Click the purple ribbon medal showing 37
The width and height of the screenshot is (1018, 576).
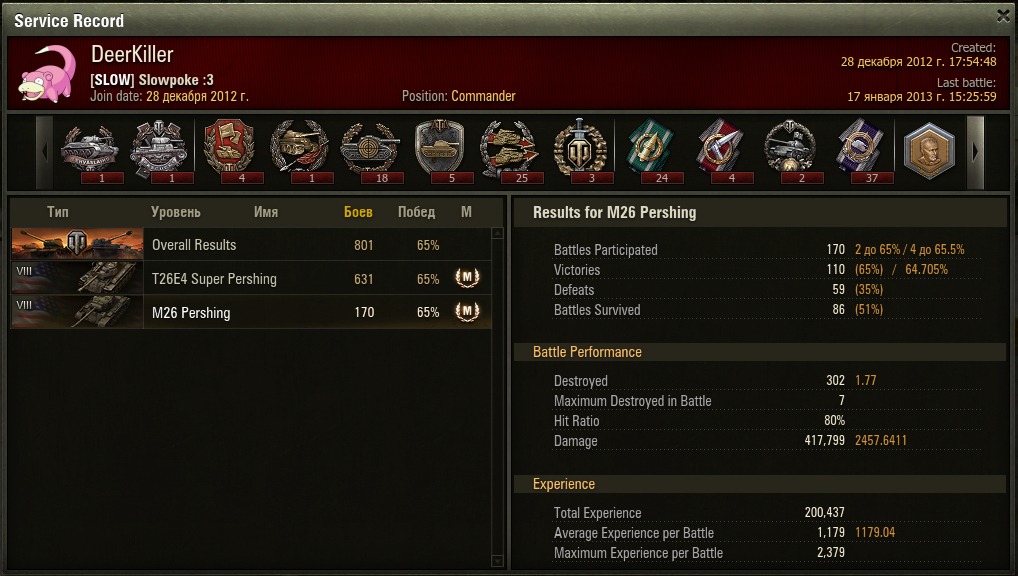[860, 148]
